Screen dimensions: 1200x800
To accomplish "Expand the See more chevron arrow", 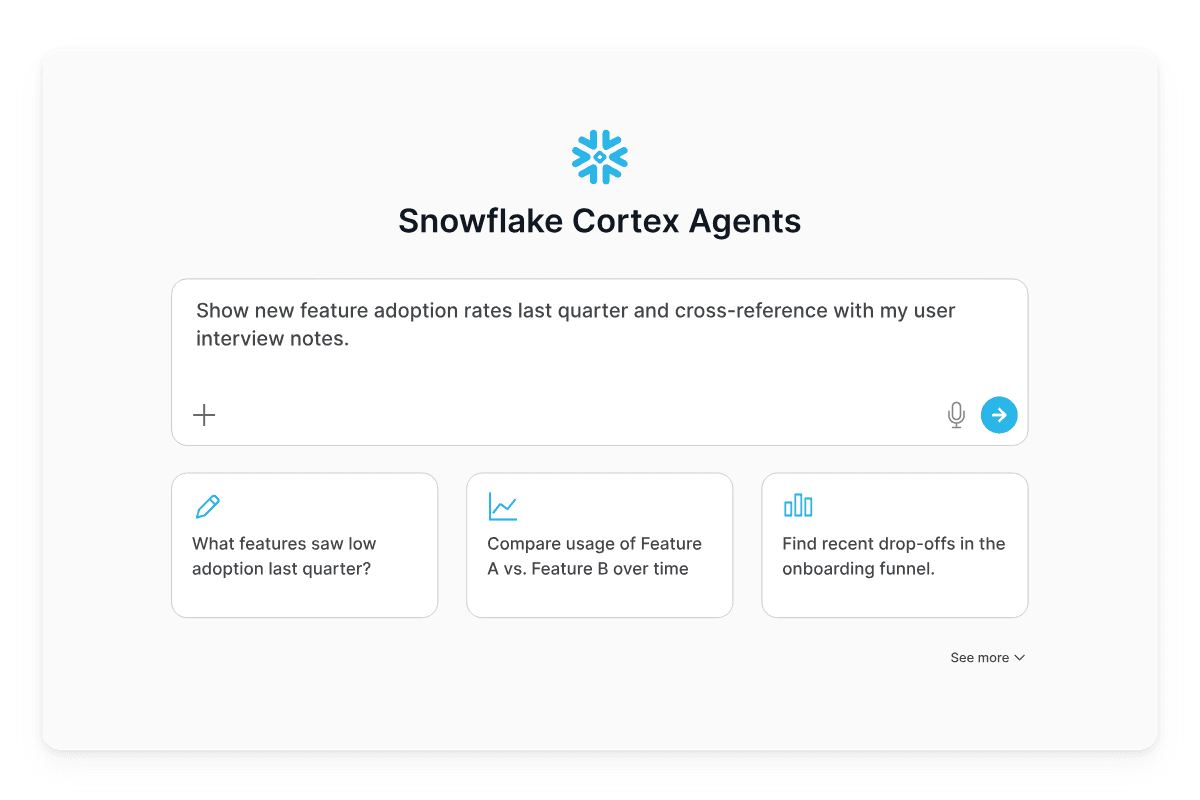I will click(1020, 658).
